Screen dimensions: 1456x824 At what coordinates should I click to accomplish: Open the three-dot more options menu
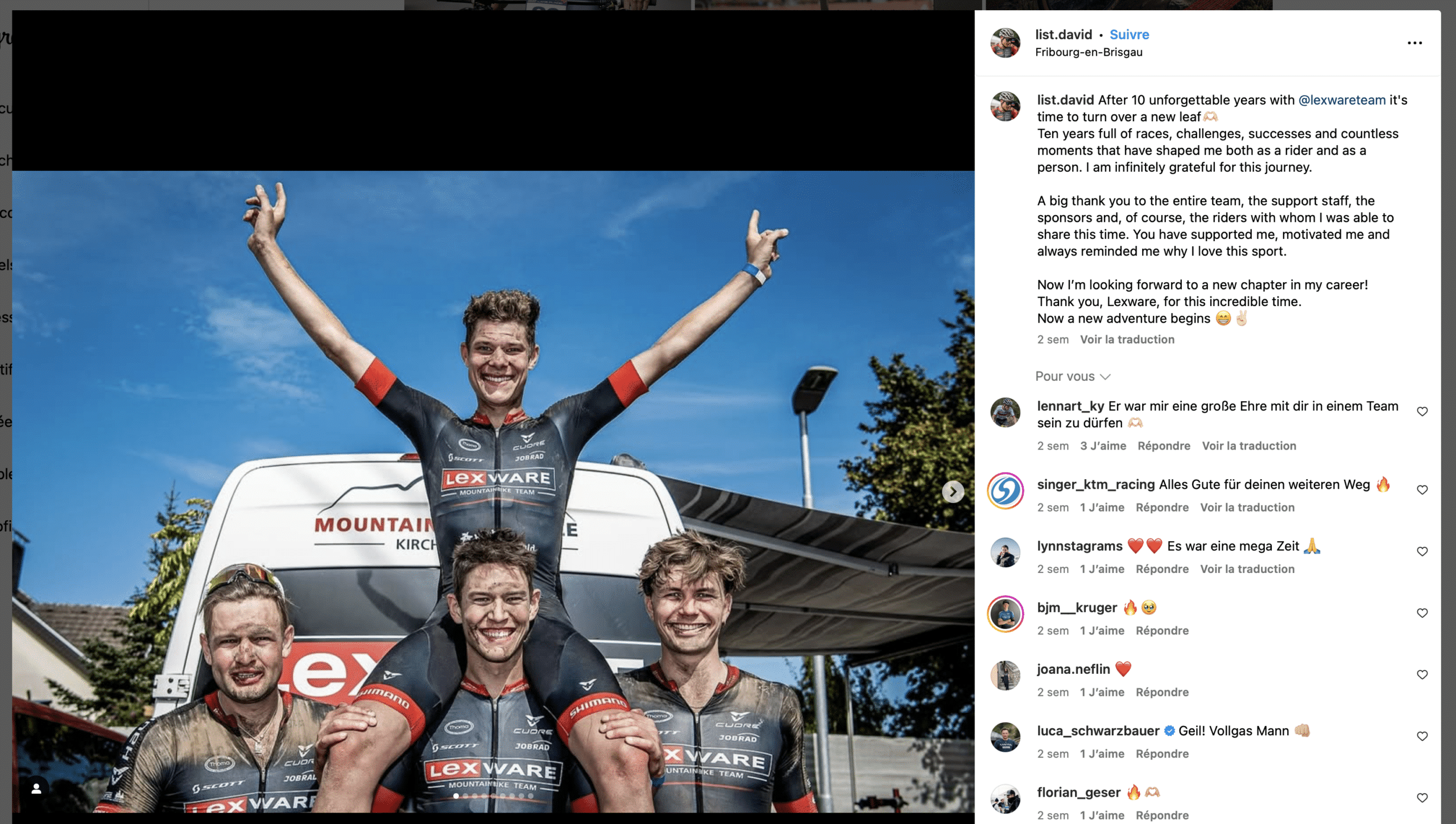(1414, 43)
